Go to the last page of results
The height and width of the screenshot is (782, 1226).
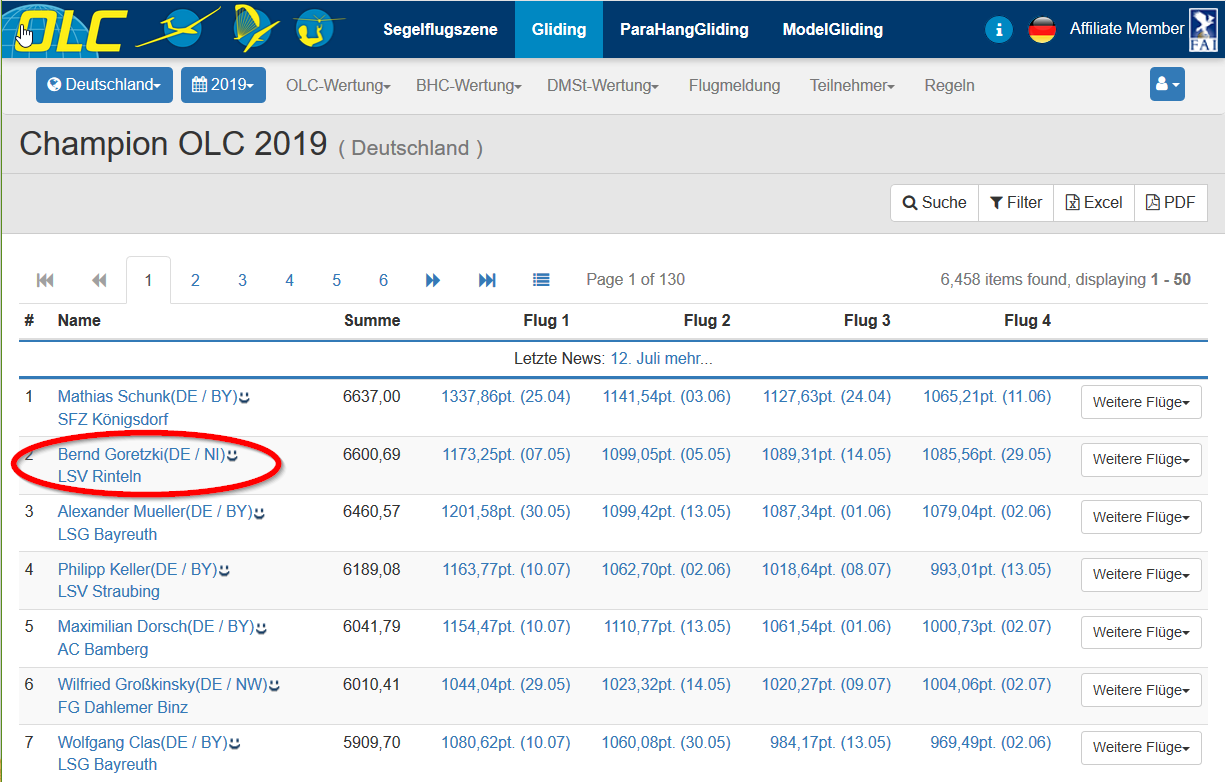point(487,280)
